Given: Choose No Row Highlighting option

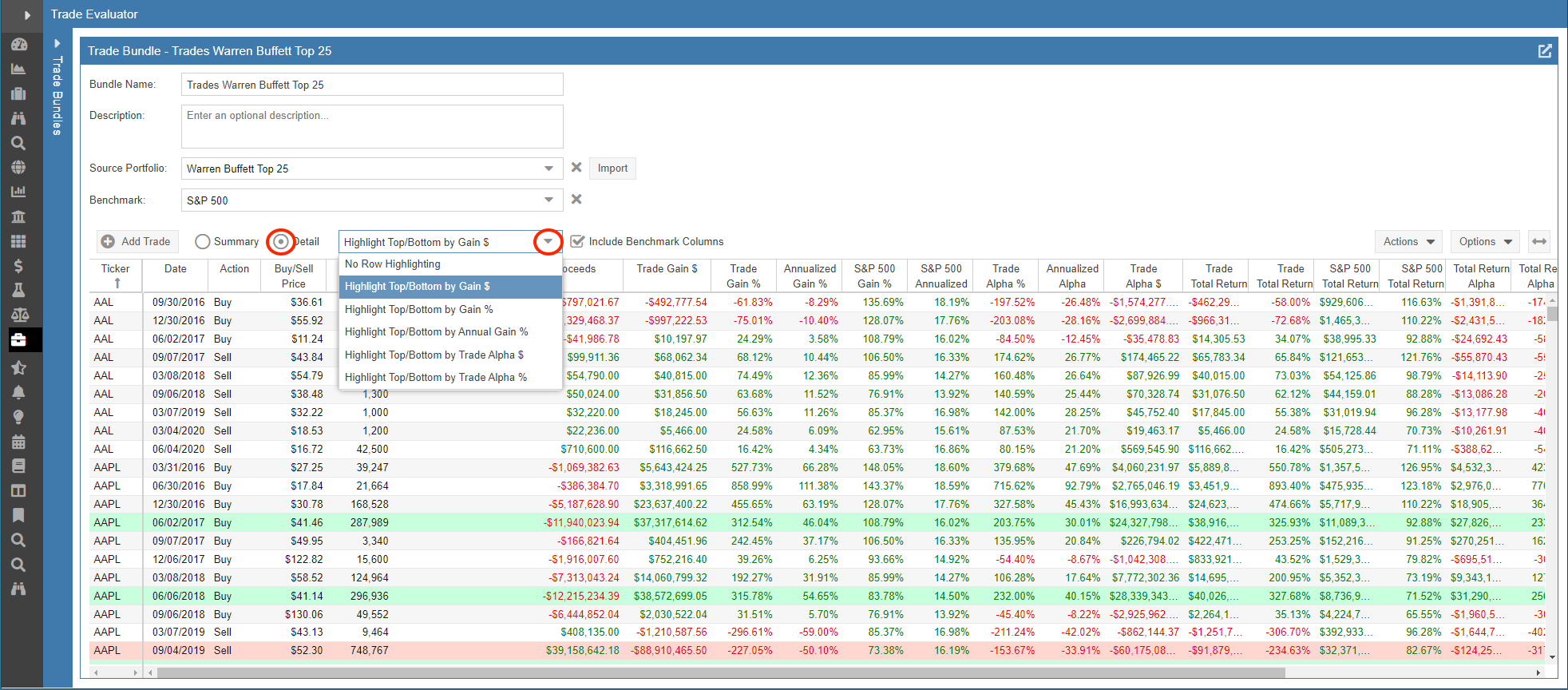Looking at the screenshot, I should point(450,264).
